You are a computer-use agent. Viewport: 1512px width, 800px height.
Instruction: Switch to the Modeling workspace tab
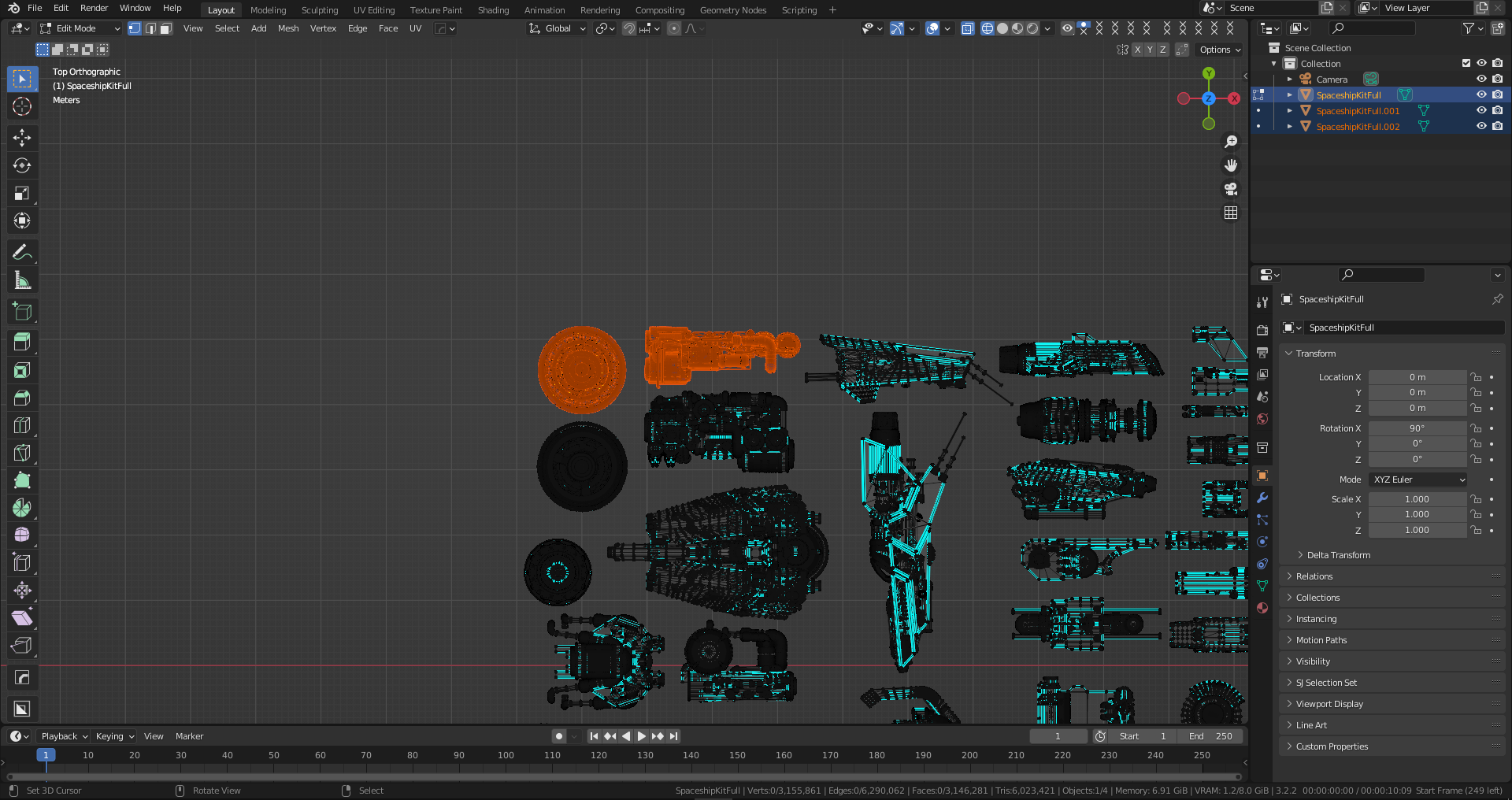(268, 10)
